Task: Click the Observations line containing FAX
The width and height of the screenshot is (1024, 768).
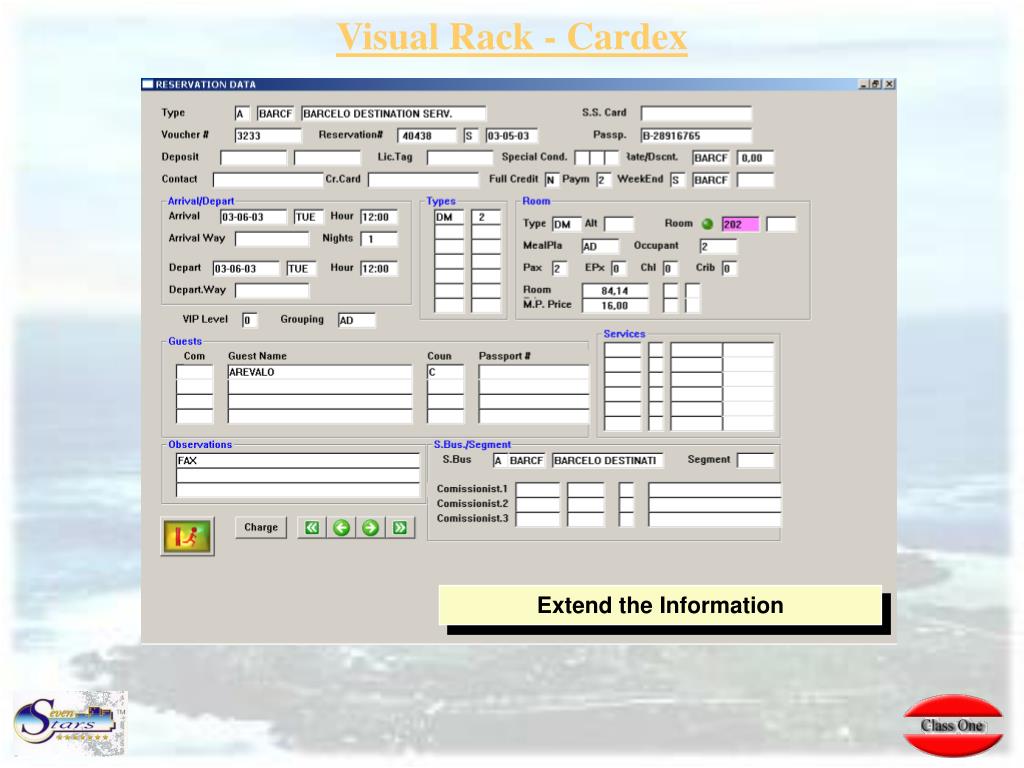Action: [x=298, y=460]
